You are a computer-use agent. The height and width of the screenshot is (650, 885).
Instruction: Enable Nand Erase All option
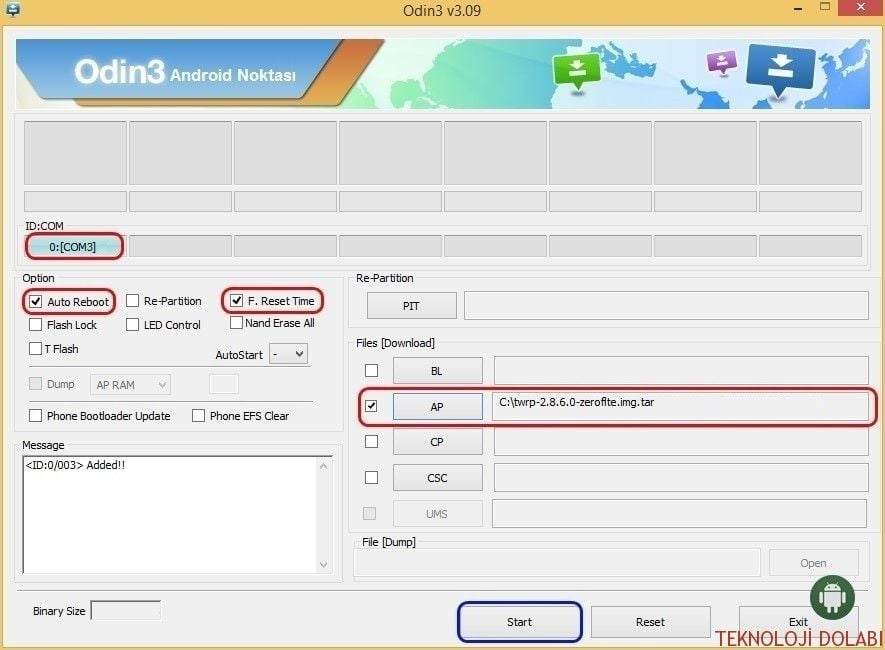pos(236,323)
